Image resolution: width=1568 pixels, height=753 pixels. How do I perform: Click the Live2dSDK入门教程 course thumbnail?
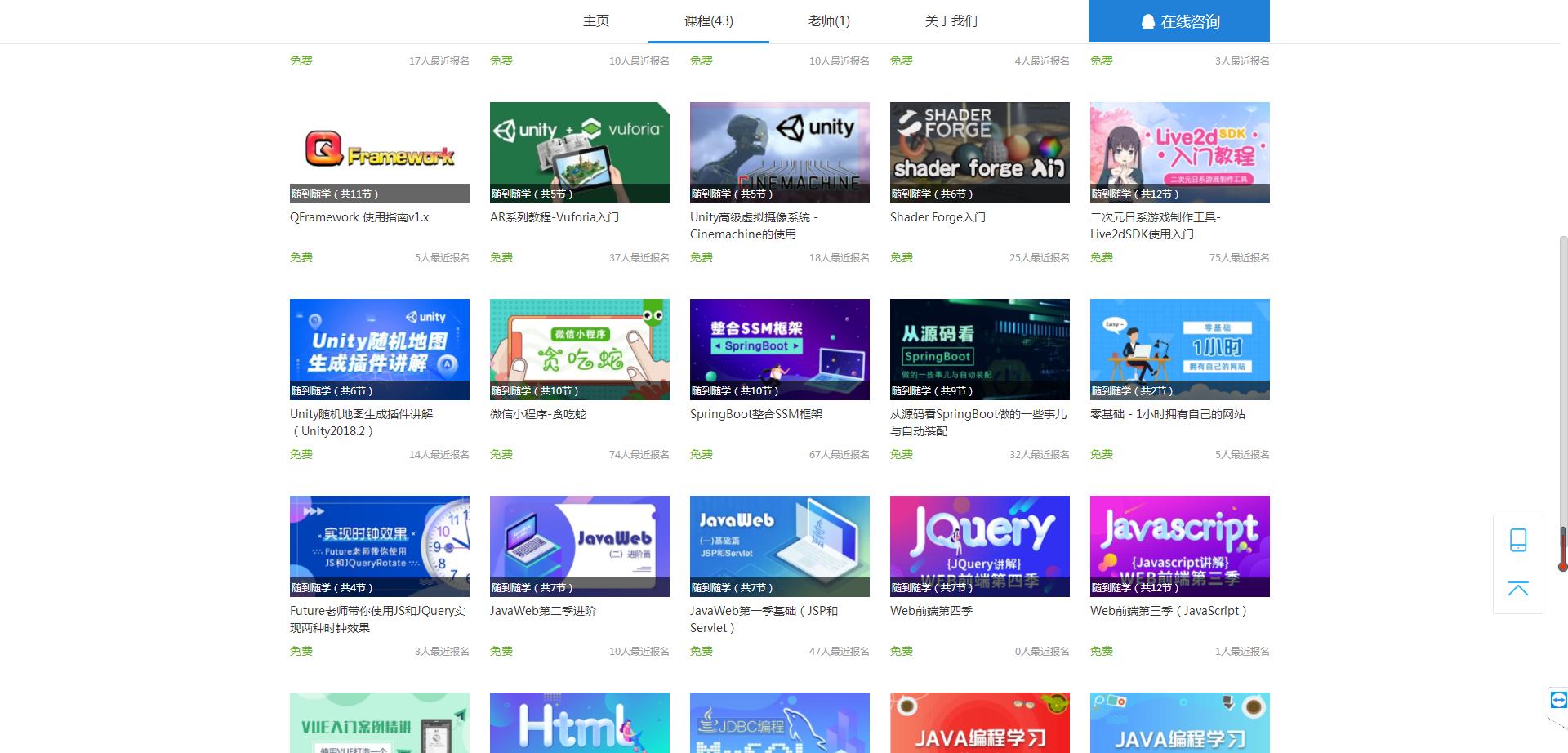click(x=1178, y=152)
